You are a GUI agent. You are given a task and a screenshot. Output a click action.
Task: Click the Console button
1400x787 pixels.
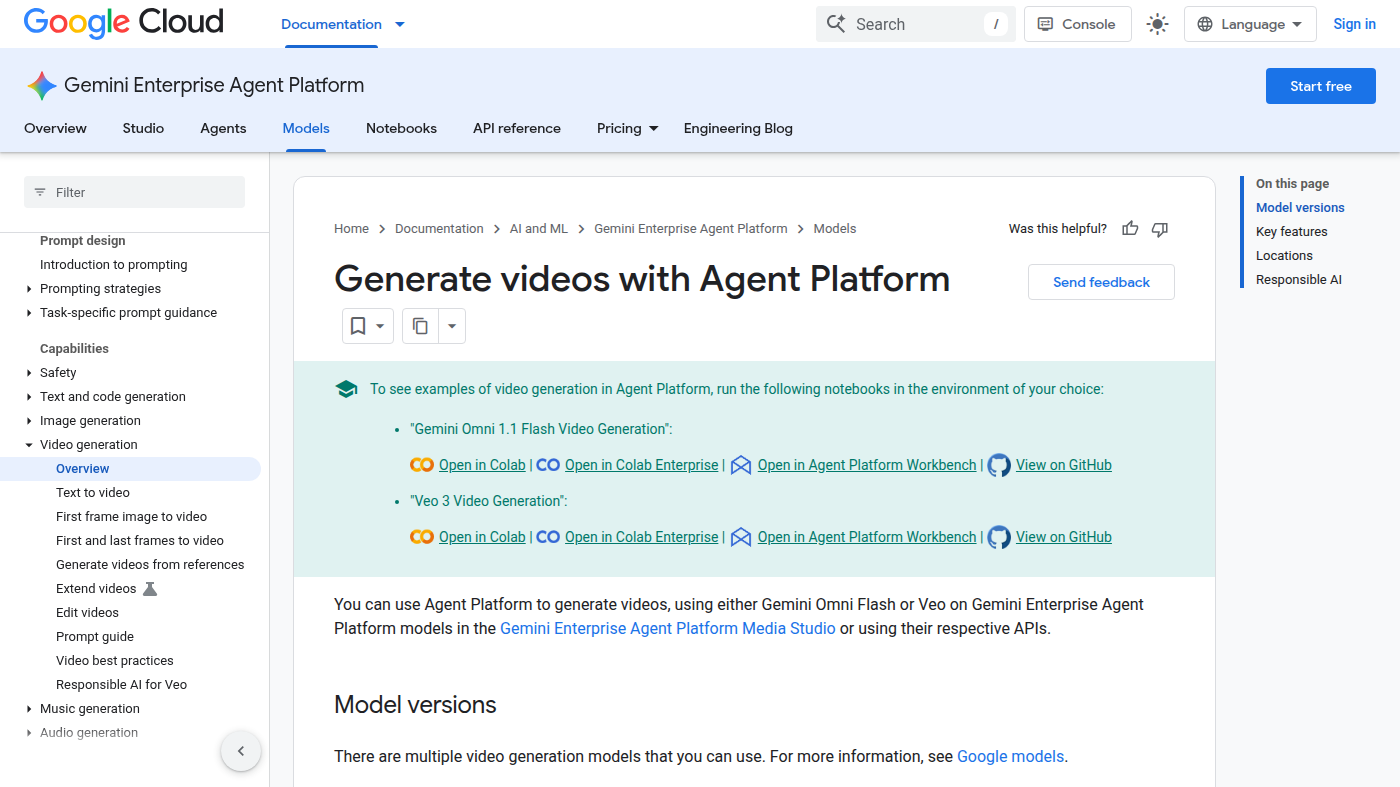click(1078, 24)
